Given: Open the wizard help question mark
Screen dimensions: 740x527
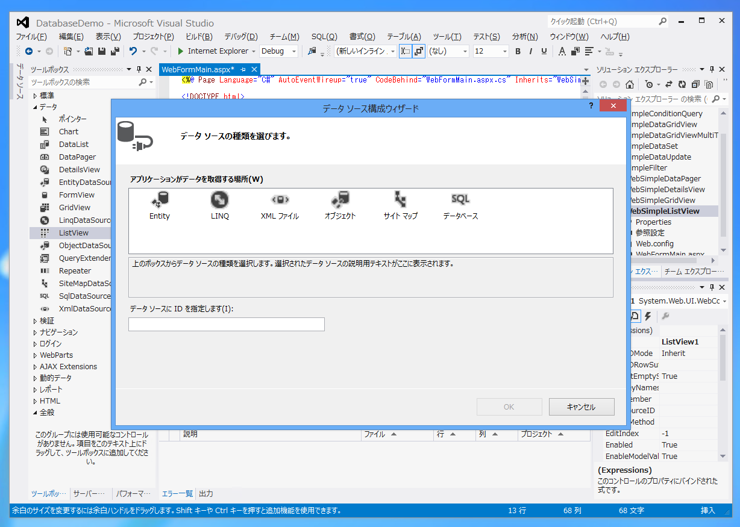Looking at the screenshot, I should [591, 106].
